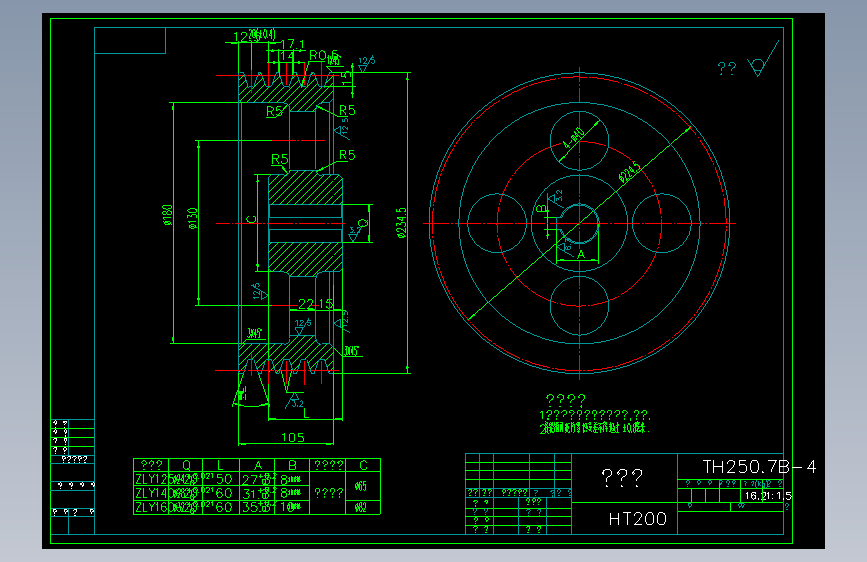This screenshot has height=562, width=867.
Task: Select the ø82 cell in column C
Action: (361, 508)
